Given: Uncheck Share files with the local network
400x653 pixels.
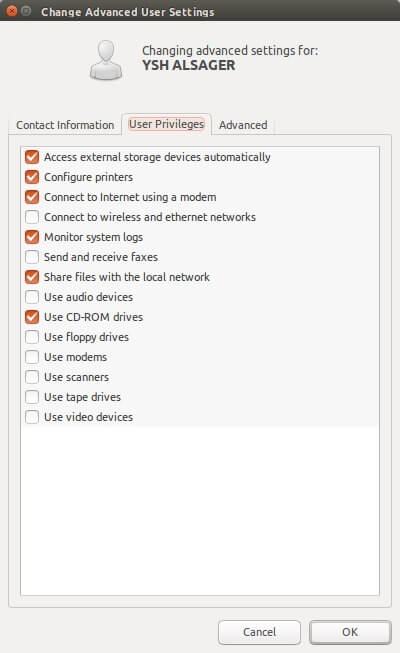Looking at the screenshot, I should point(32,277).
